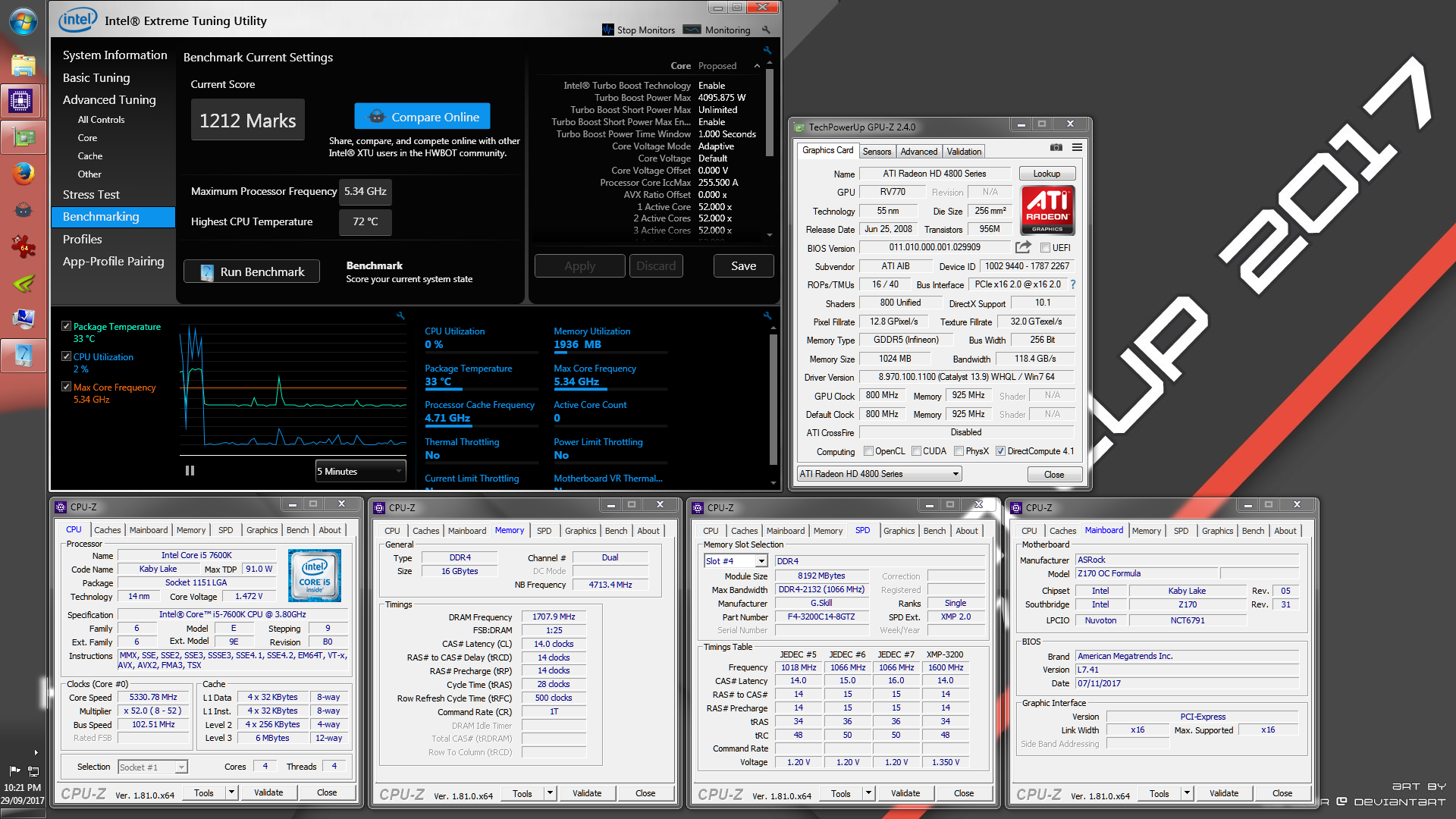1456x819 pixels.
Task: Click the Bus Interface question mark in GPU-Z
Action: (1073, 284)
